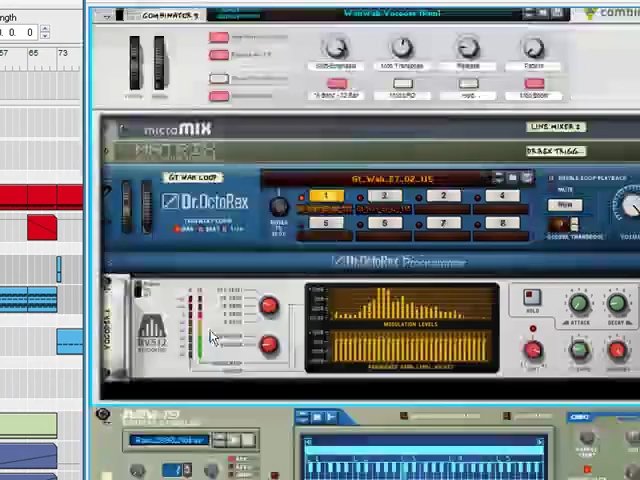This screenshot has width=640, height=480.
Task: Expand the Dr. Octo Rex Programmer panel
Action: [109, 262]
